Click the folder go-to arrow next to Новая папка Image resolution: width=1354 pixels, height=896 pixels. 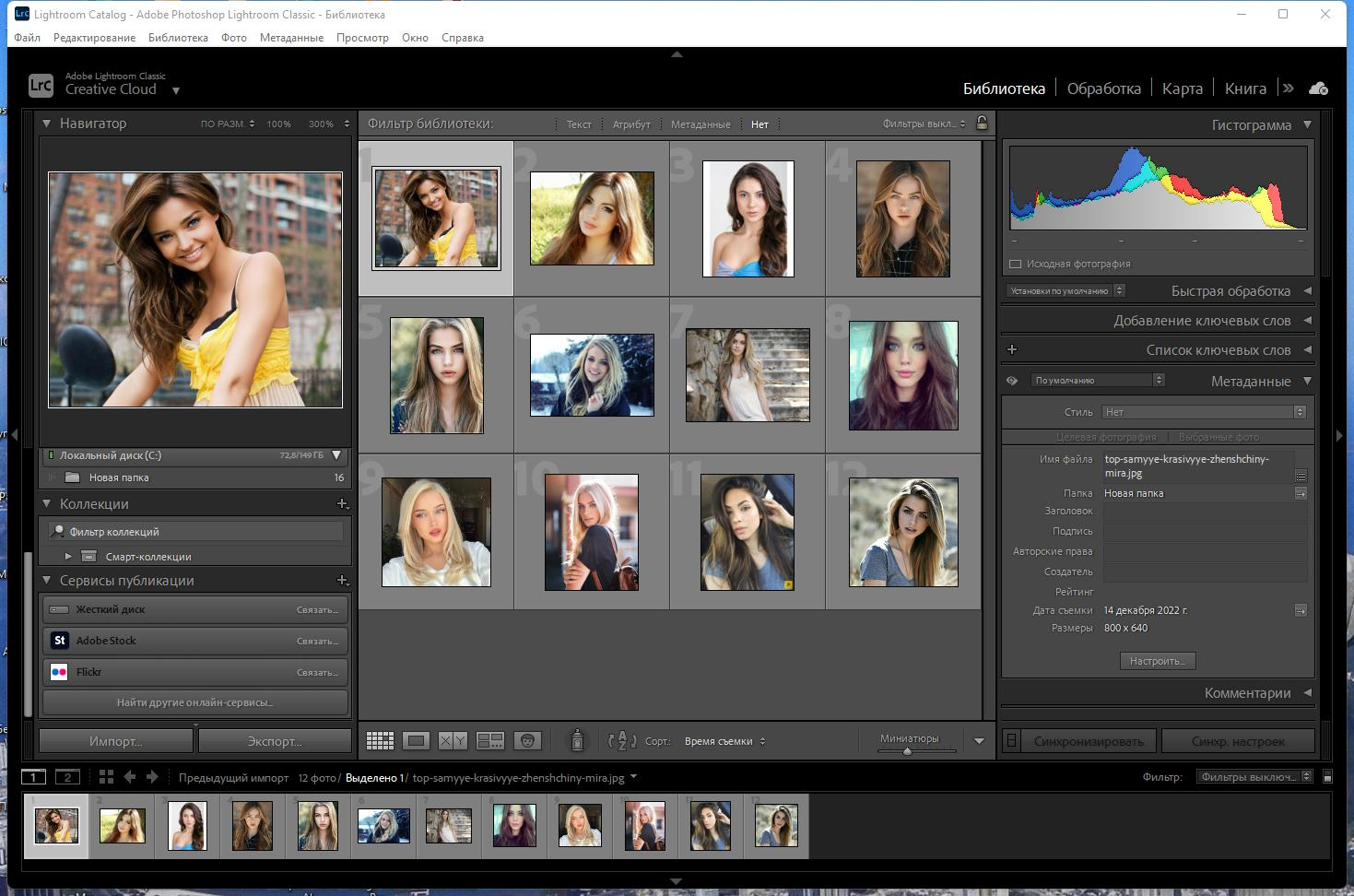(x=1301, y=493)
